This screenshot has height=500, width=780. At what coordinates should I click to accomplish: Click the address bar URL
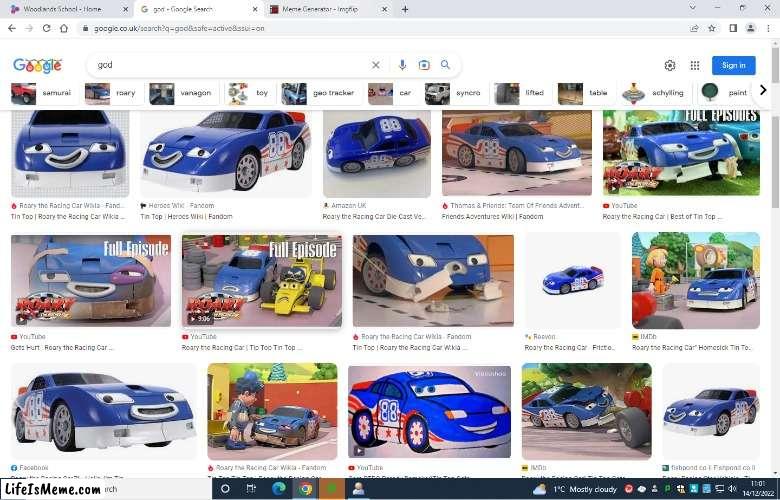point(180,28)
